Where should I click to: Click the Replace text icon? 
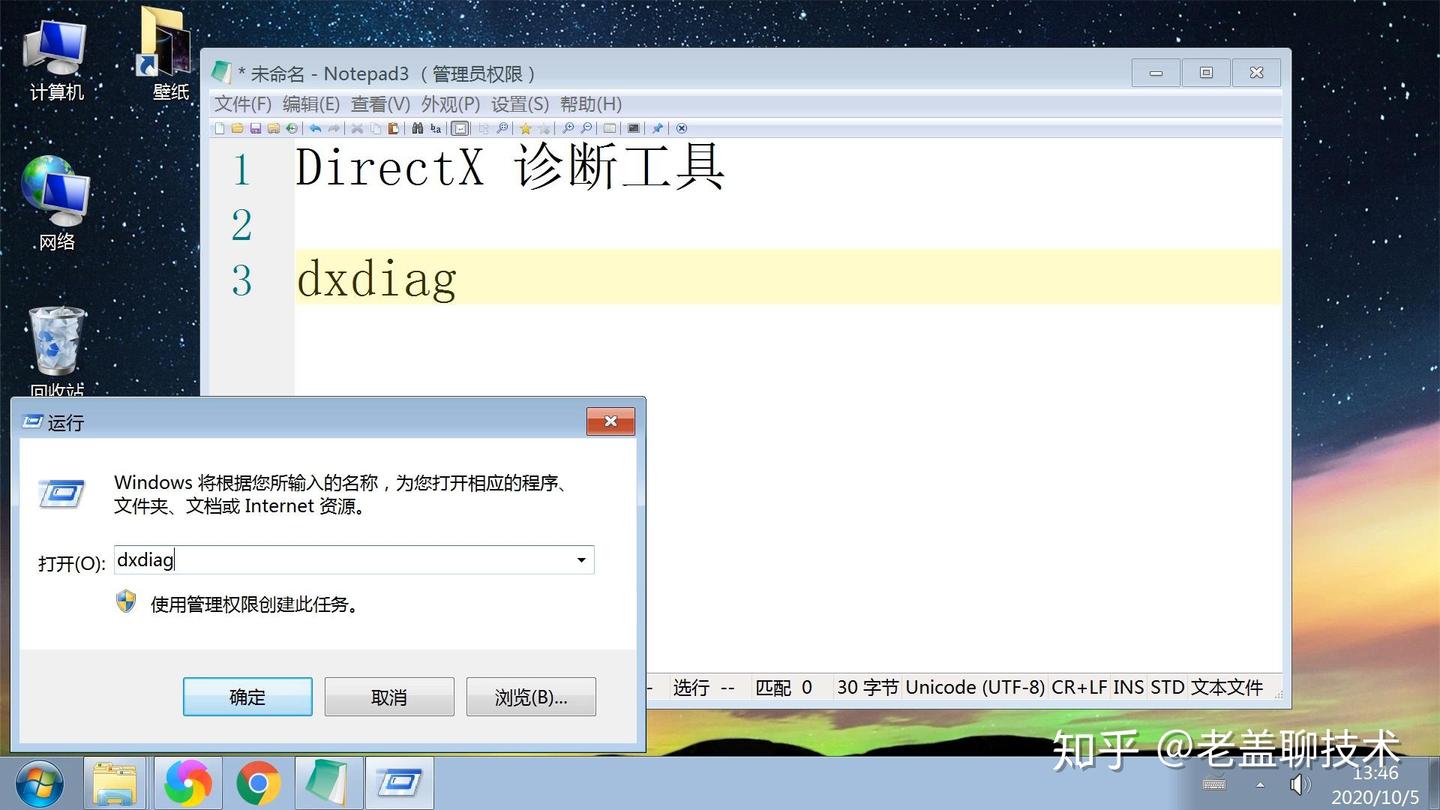[435, 128]
